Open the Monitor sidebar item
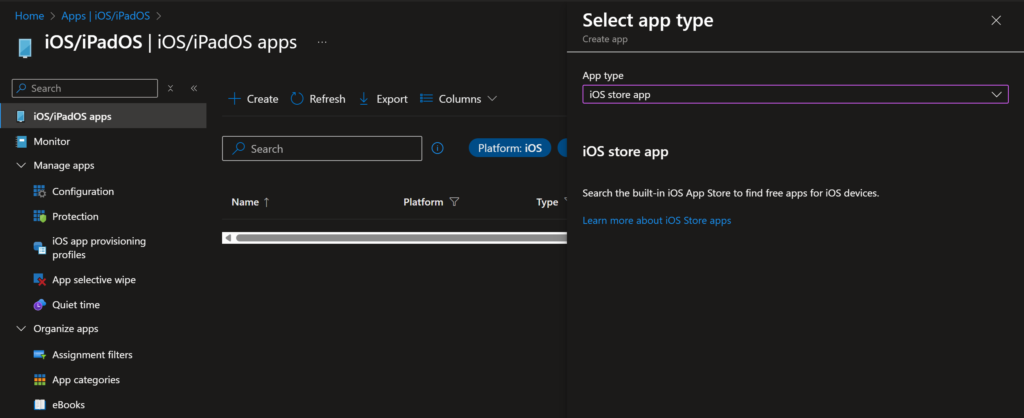Viewport: 1024px width, 418px height. tap(52, 141)
